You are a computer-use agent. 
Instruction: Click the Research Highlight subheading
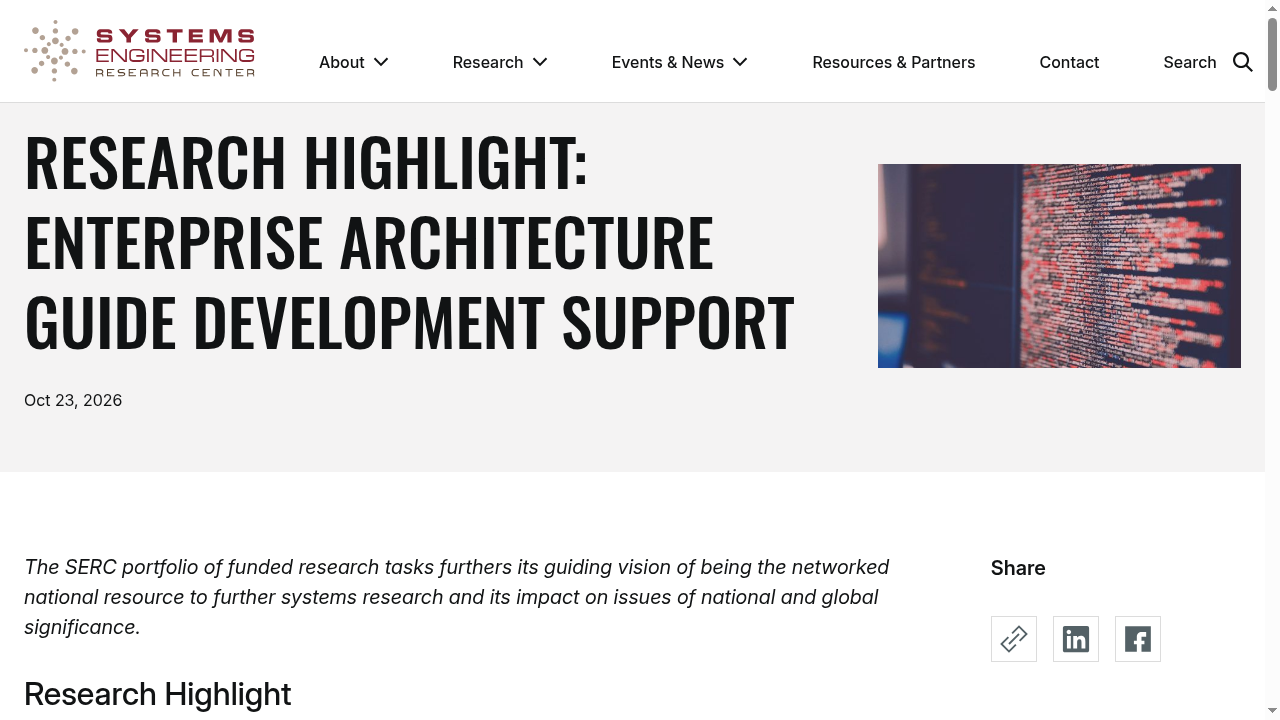(x=157, y=694)
